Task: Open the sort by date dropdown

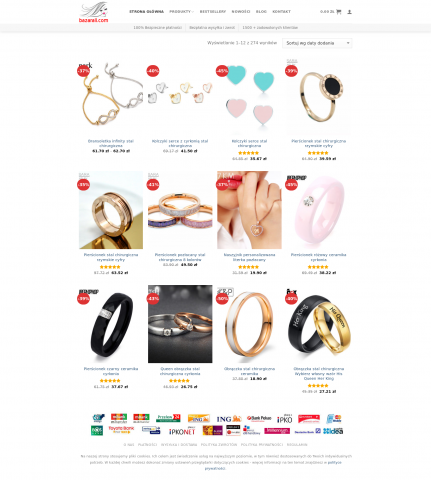Action: coord(317,43)
